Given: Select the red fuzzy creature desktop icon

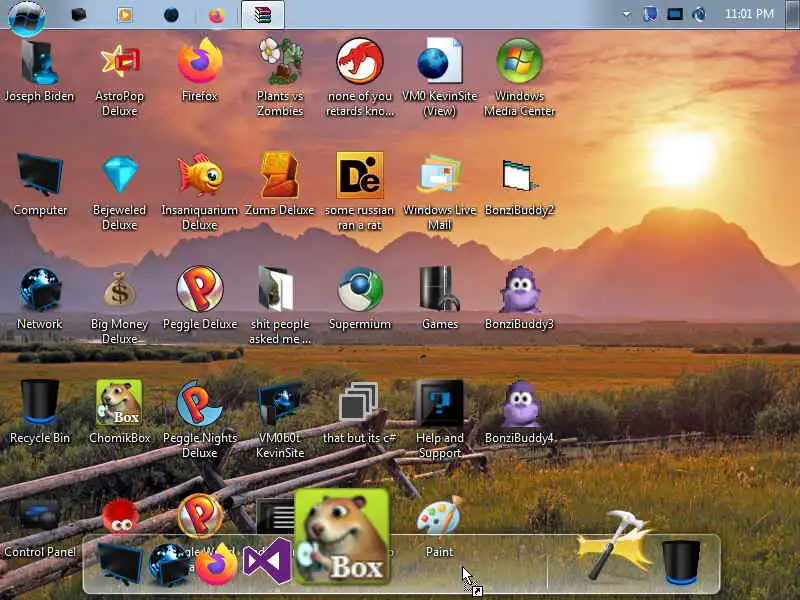Looking at the screenshot, I should pyautogui.click(x=120, y=515).
